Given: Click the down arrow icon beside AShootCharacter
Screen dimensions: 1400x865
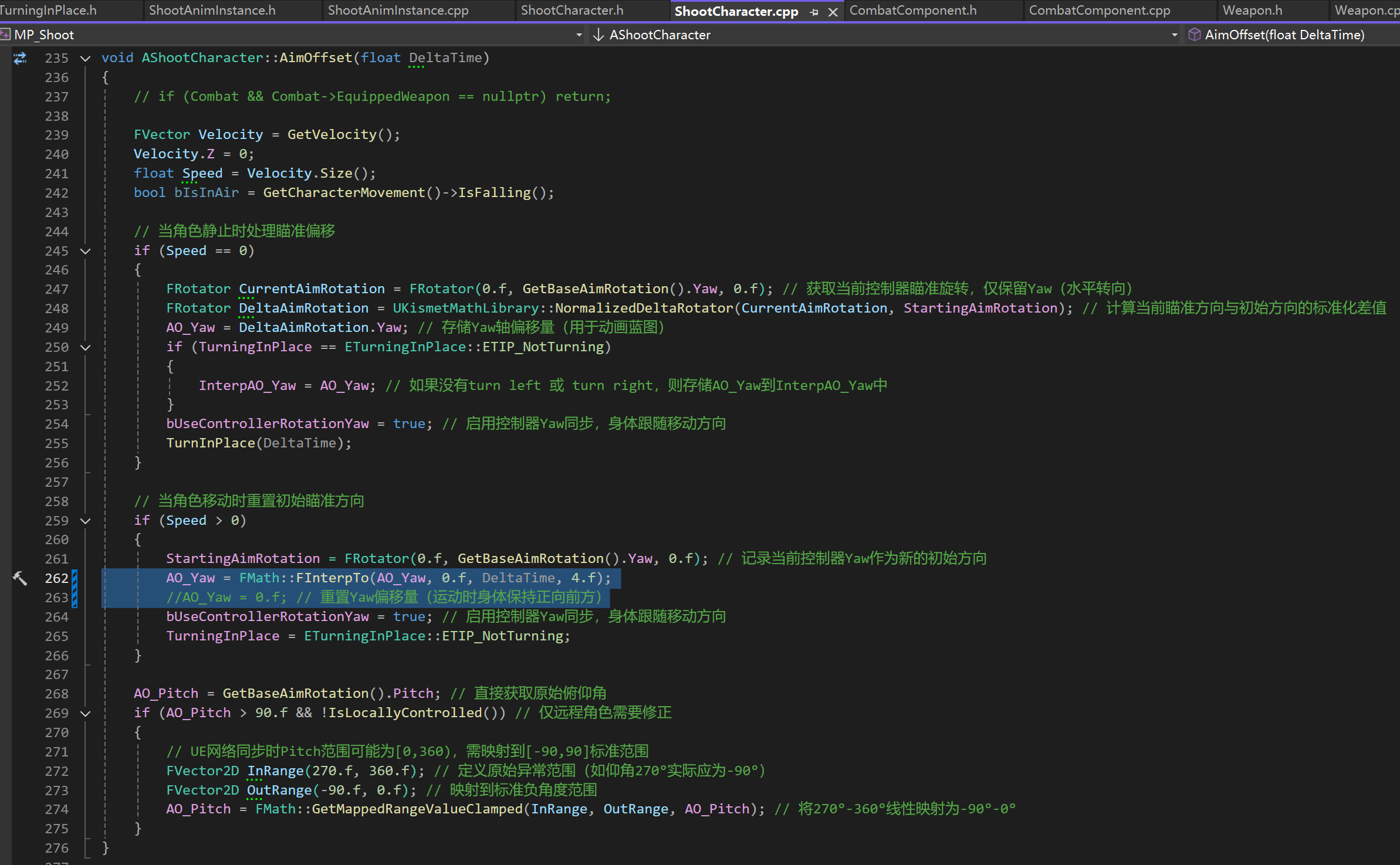Looking at the screenshot, I should [x=598, y=35].
